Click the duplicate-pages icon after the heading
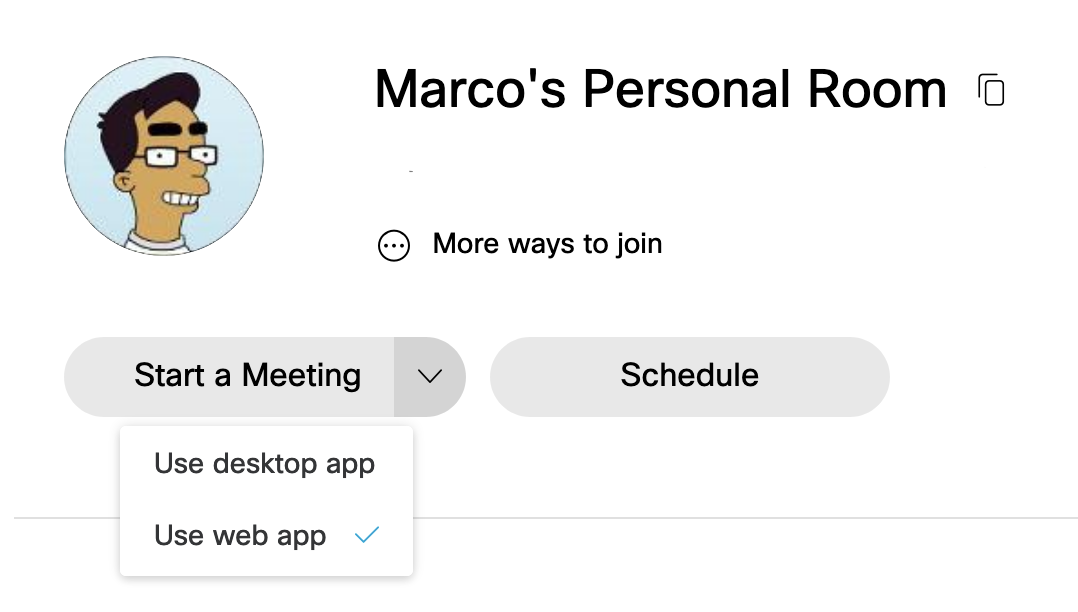Screen dimensions: 1078x612 click(x=991, y=90)
